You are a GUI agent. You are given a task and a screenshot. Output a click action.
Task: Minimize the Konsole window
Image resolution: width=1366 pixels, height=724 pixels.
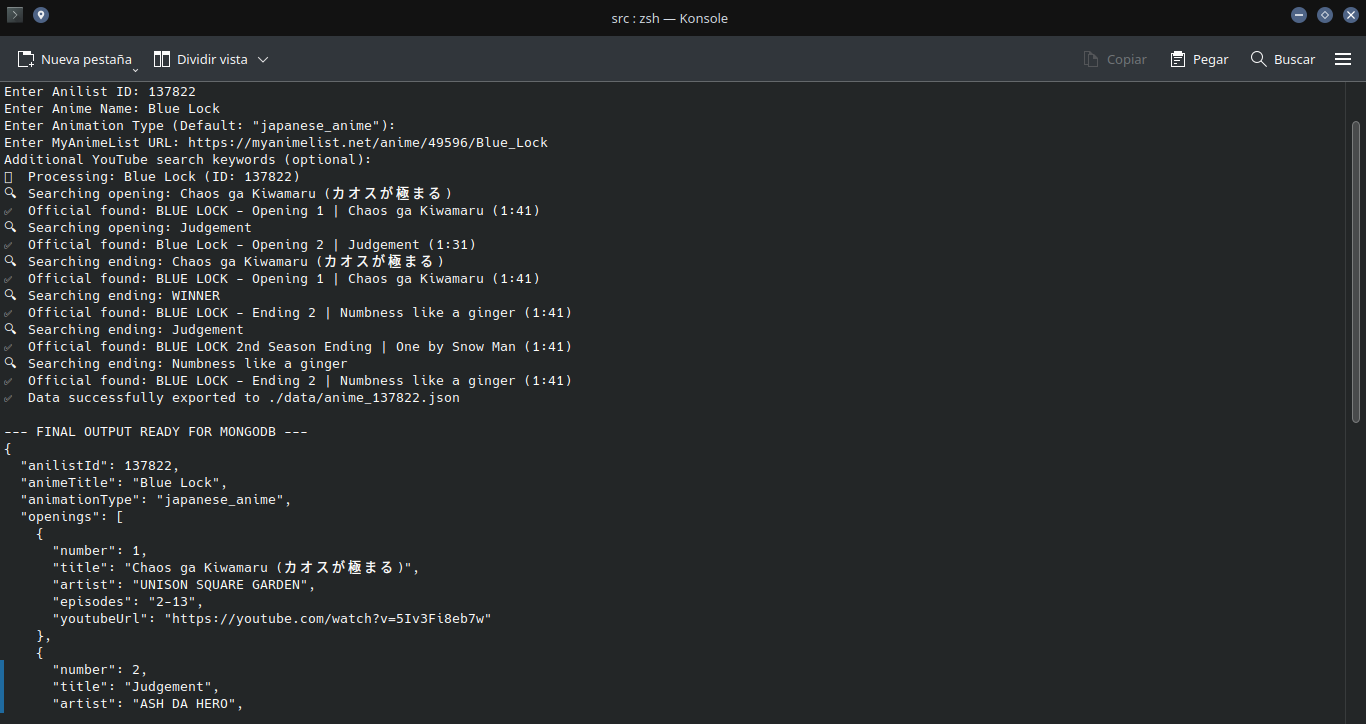point(1299,15)
